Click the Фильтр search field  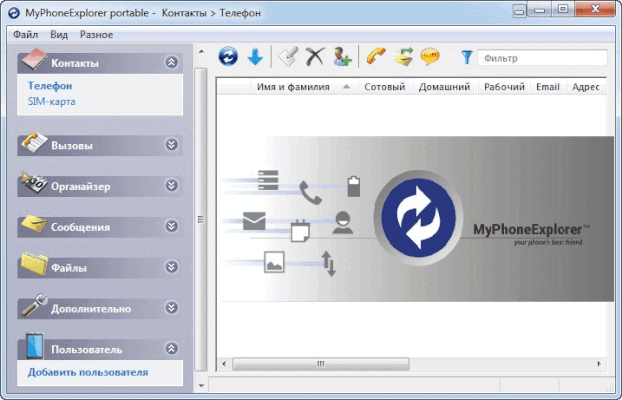(x=542, y=58)
